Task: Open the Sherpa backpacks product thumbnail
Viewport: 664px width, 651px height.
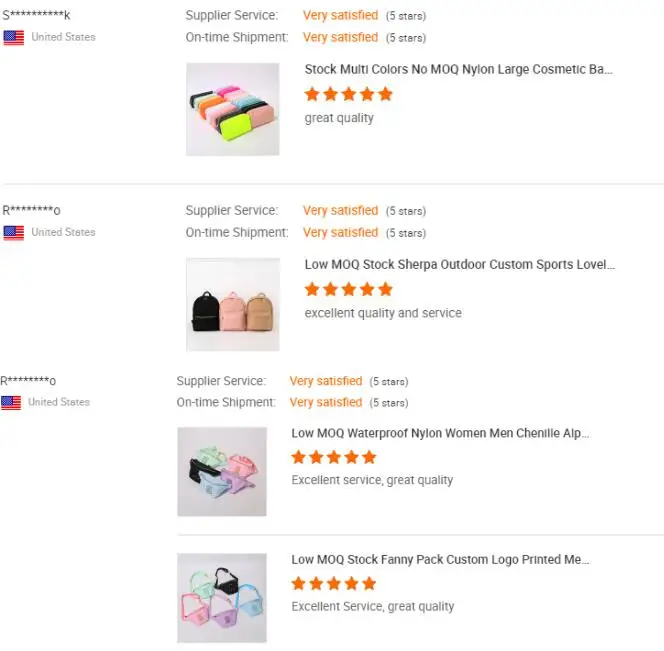Action: click(x=232, y=304)
